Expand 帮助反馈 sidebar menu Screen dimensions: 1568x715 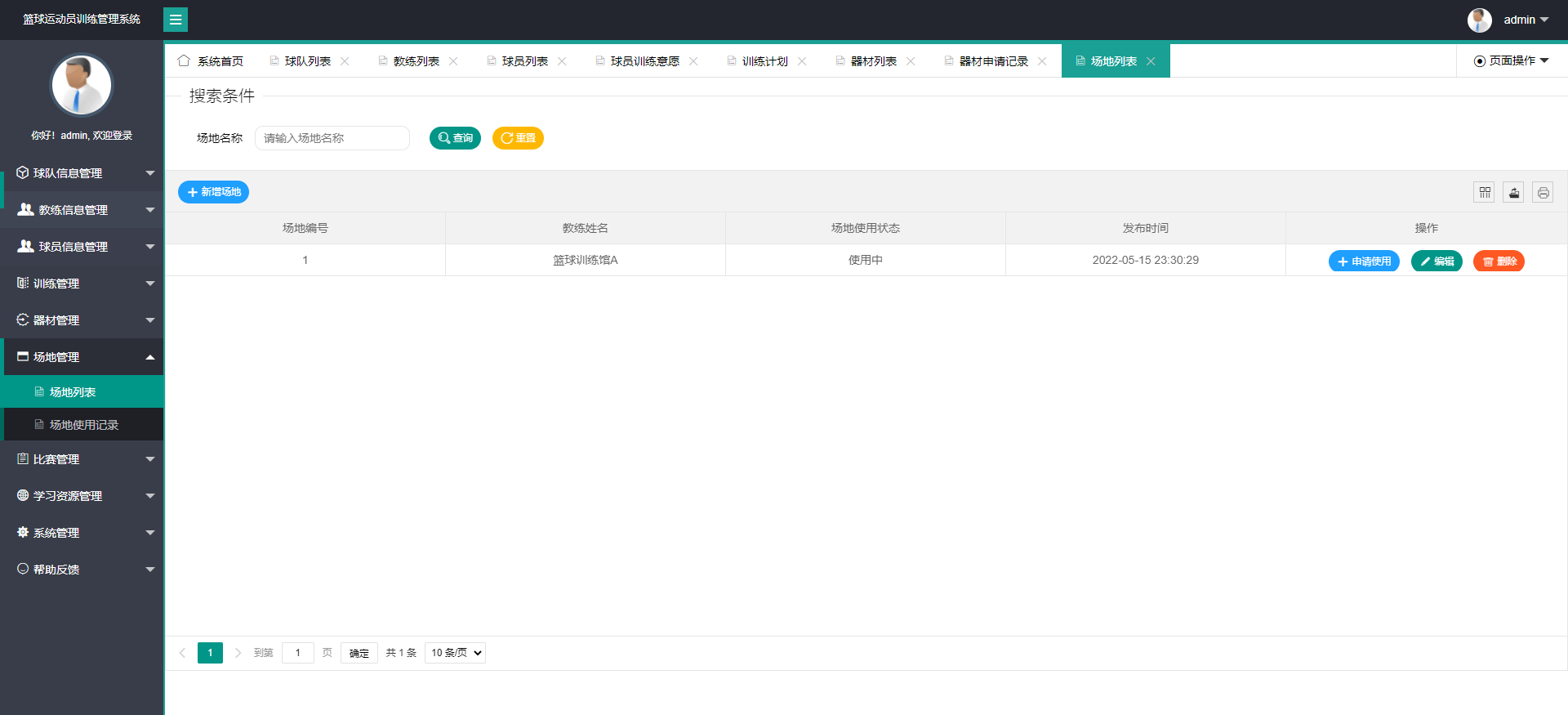point(82,570)
